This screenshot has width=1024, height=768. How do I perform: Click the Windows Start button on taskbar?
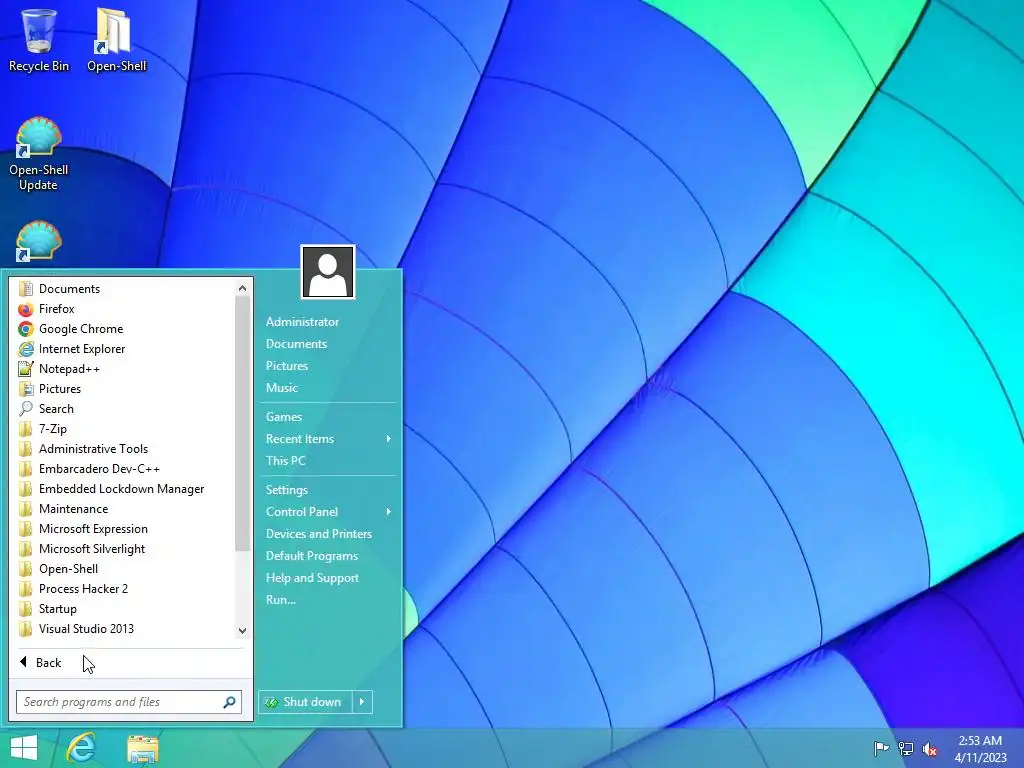(x=24, y=748)
